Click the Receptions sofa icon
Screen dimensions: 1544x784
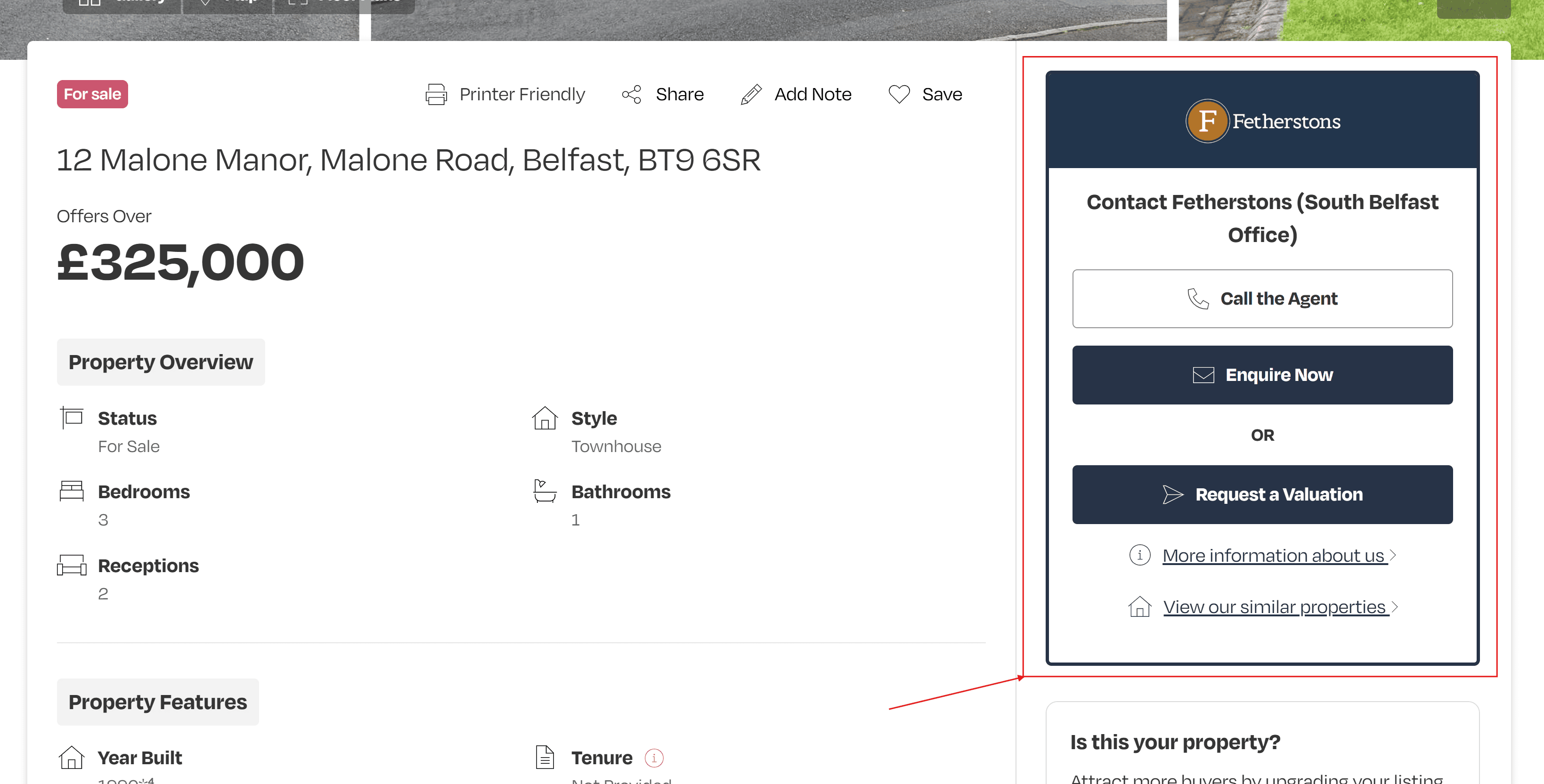tap(71, 565)
